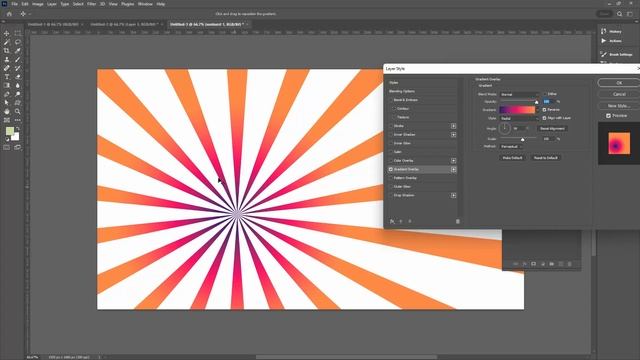This screenshot has width=640, height=360.
Task: Add another Inner Shadow with its plus icon
Action: pyautogui.click(x=453, y=134)
